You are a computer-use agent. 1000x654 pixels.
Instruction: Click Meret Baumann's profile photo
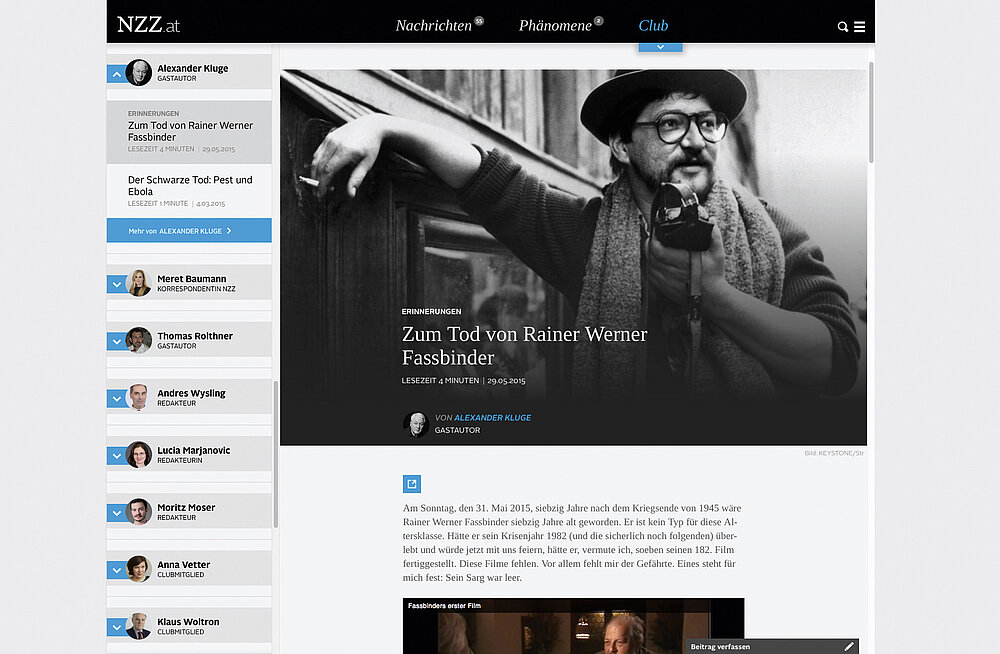pyautogui.click(x=139, y=284)
